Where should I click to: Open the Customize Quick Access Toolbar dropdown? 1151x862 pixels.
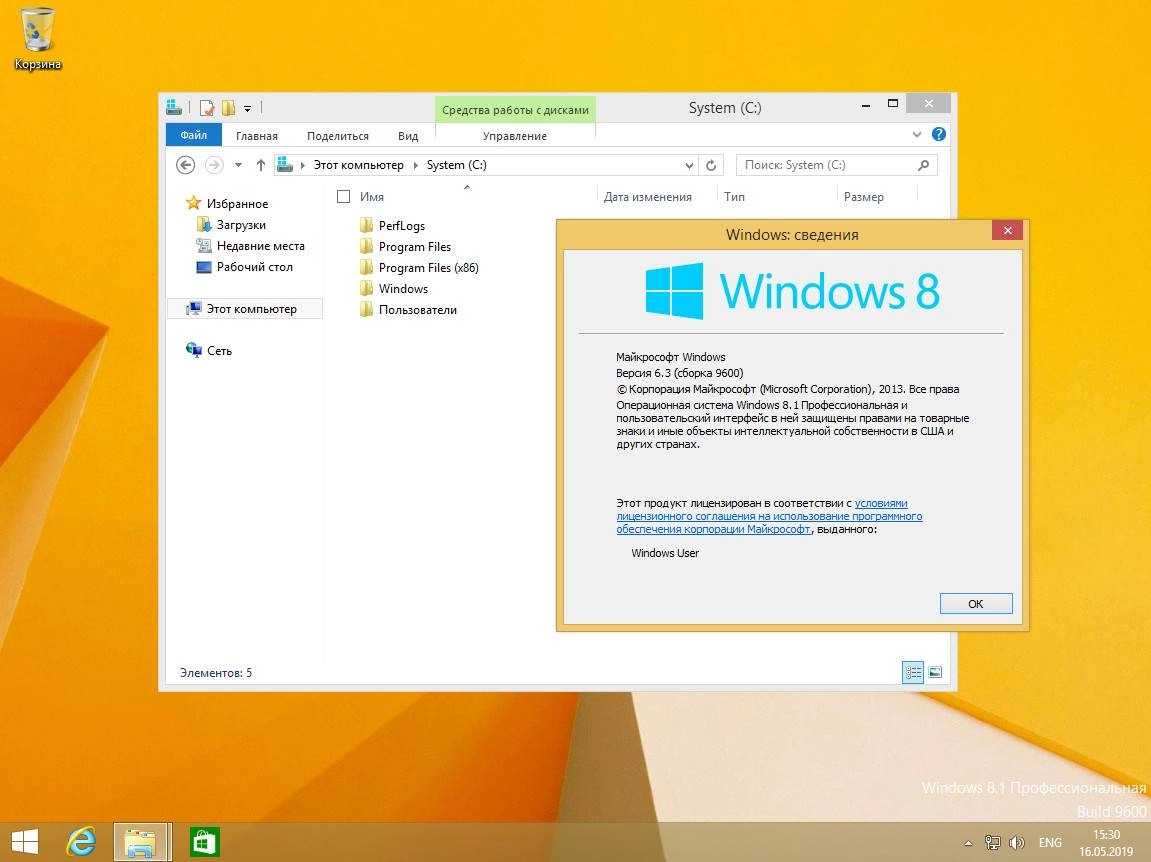tap(247, 109)
